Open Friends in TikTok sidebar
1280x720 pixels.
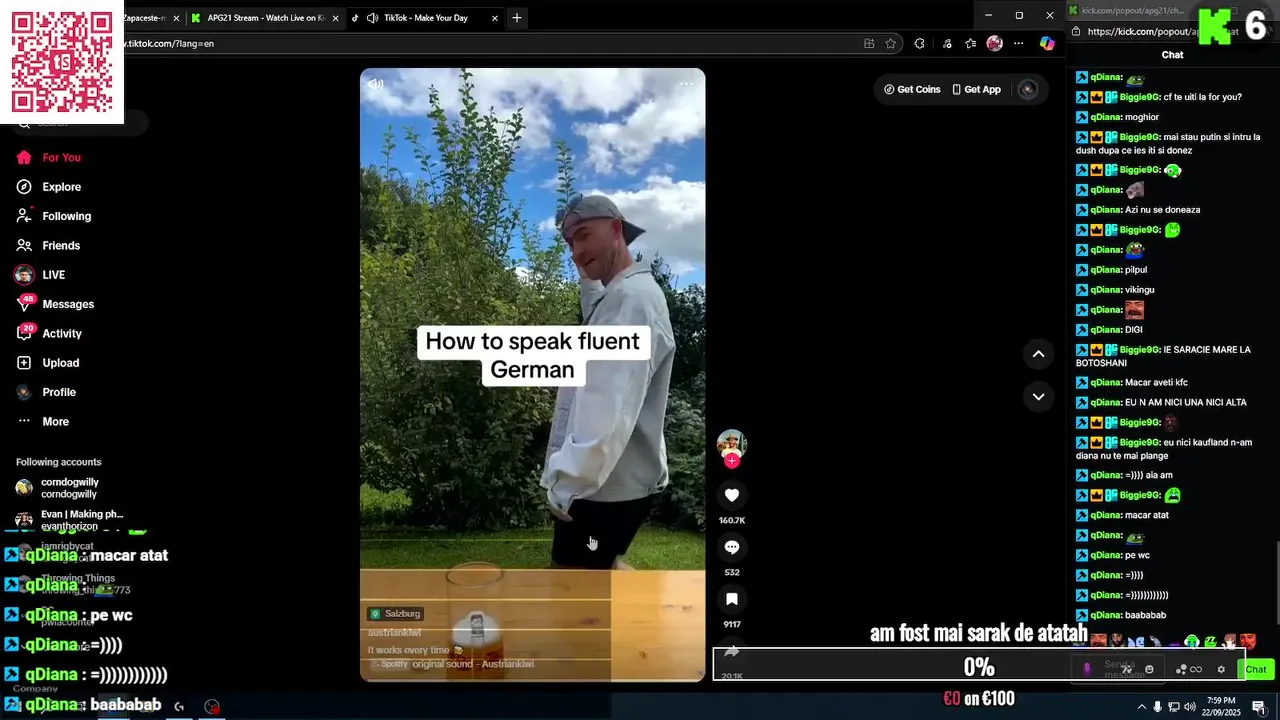(x=48, y=245)
